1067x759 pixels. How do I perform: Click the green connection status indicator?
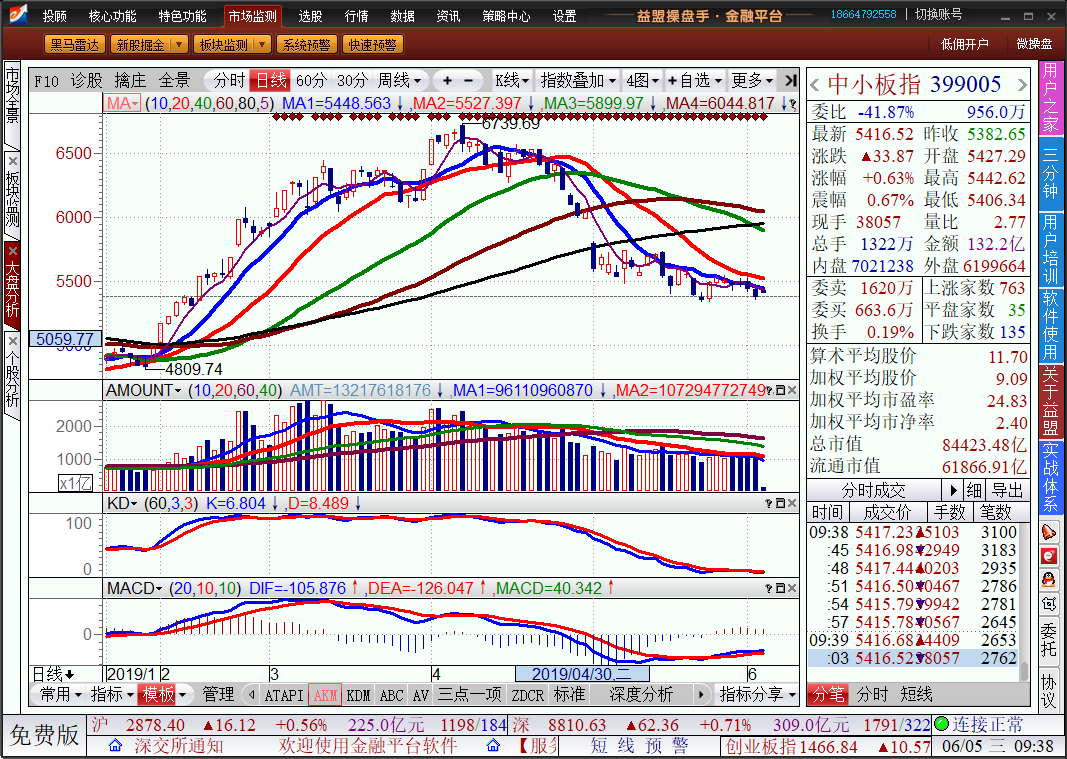[x=940, y=724]
